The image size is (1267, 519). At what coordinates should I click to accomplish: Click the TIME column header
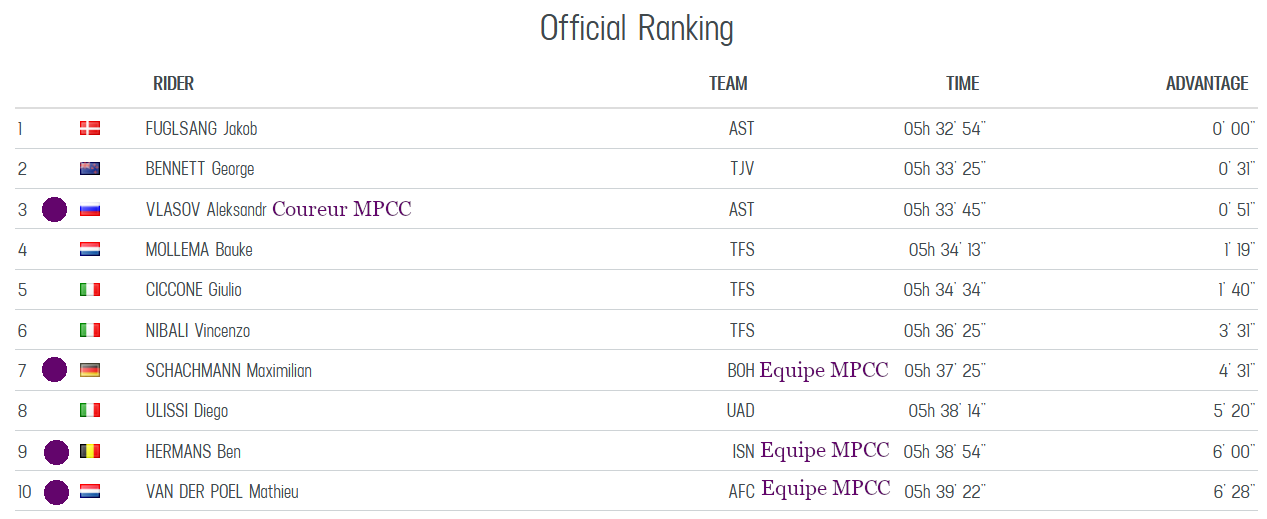(962, 84)
